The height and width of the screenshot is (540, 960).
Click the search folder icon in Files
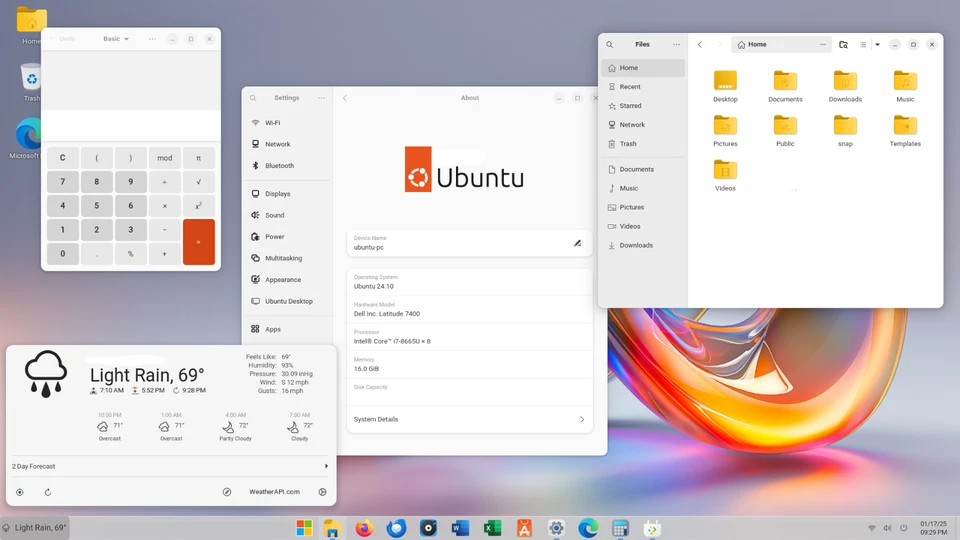pos(843,45)
